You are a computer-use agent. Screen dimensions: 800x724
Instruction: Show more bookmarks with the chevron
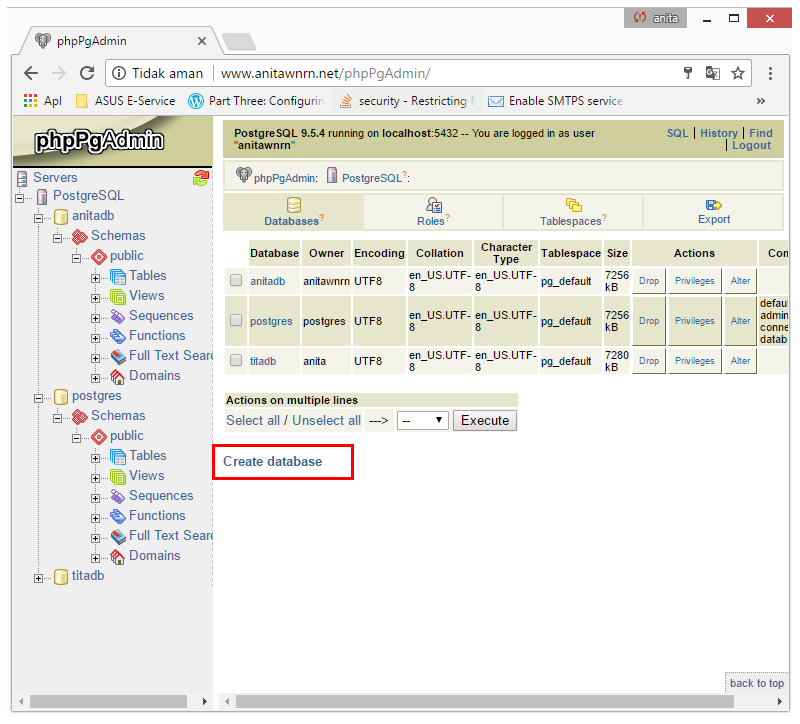(761, 101)
